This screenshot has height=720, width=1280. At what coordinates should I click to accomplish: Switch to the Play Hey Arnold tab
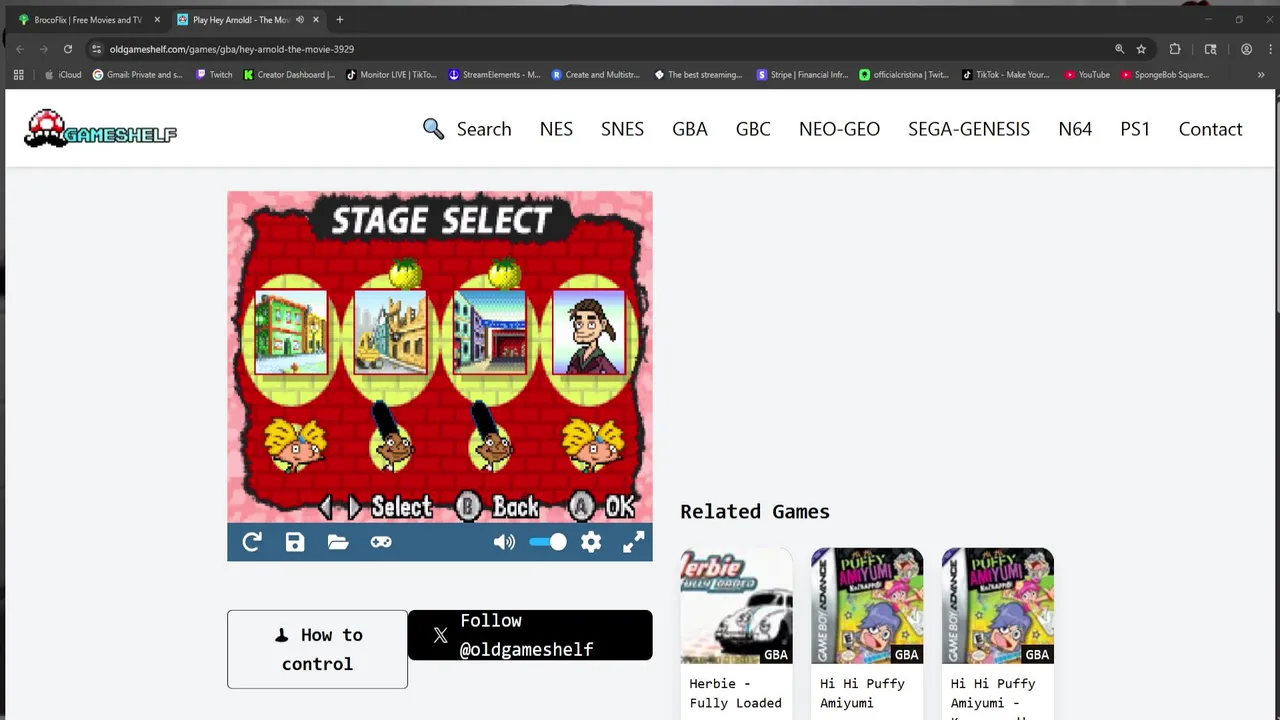(240, 20)
